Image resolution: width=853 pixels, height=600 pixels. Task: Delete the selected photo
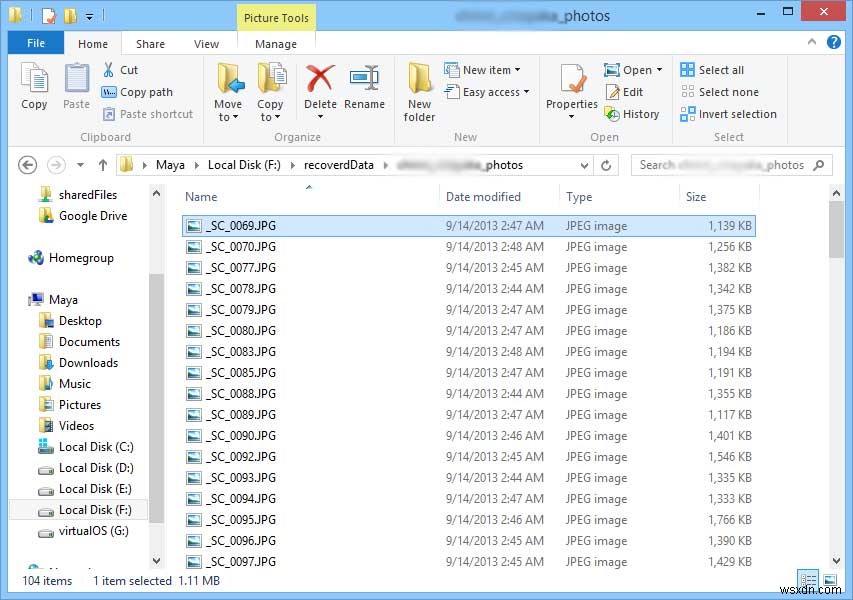(x=319, y=88)
